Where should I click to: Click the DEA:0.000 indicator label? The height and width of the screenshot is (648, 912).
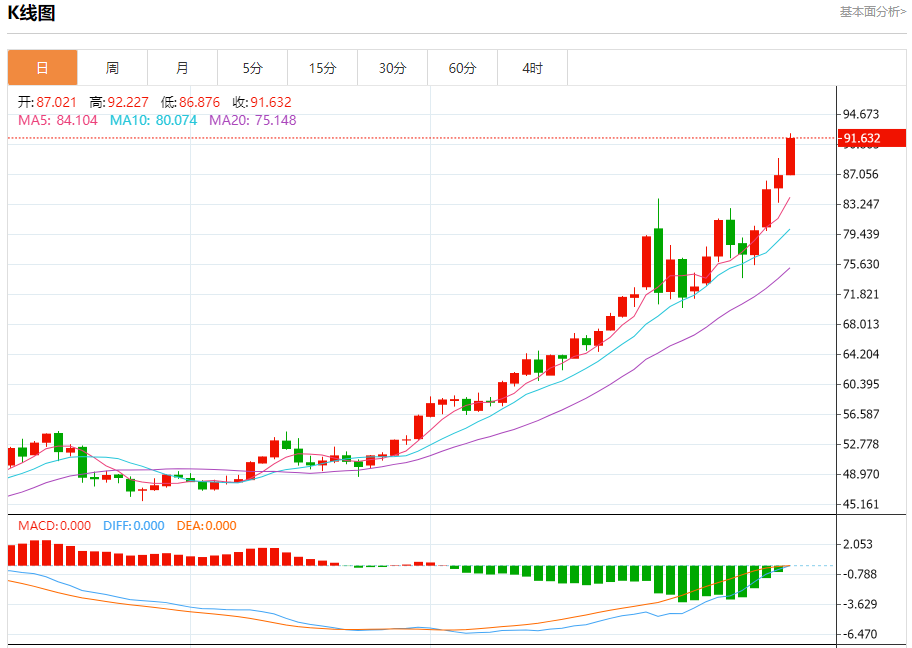206,525
